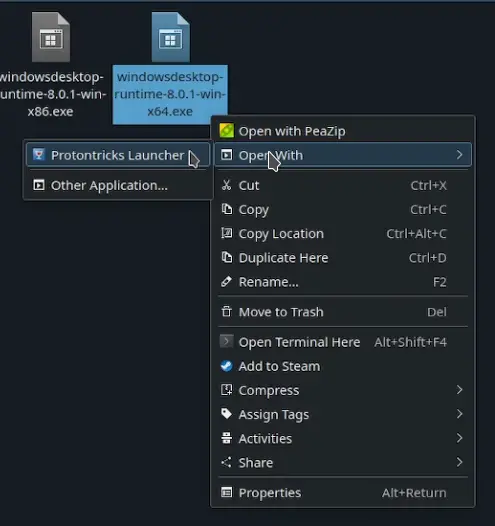Expand the Compress submenu arrow
Image resolution: width=495 pixels, height=526 pixels.
point(459,390)
